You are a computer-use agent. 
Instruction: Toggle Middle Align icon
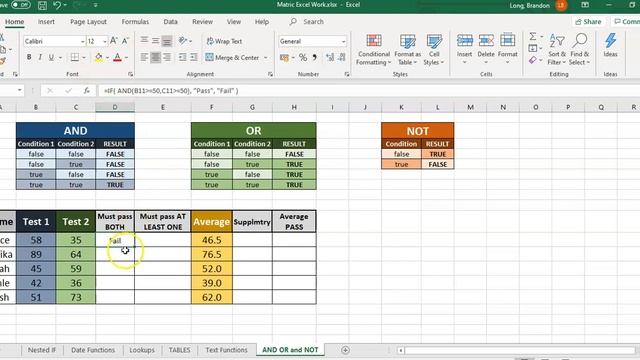pyautogui.click(x=156, y=41)
